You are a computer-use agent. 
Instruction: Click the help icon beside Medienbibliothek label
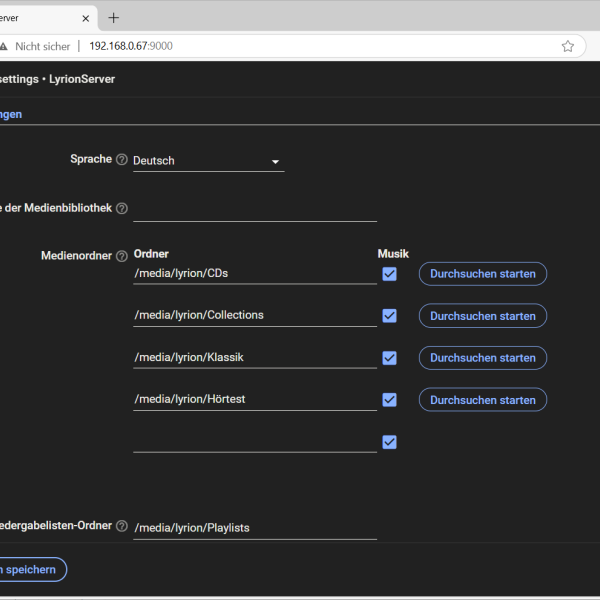tap(122, 208)
